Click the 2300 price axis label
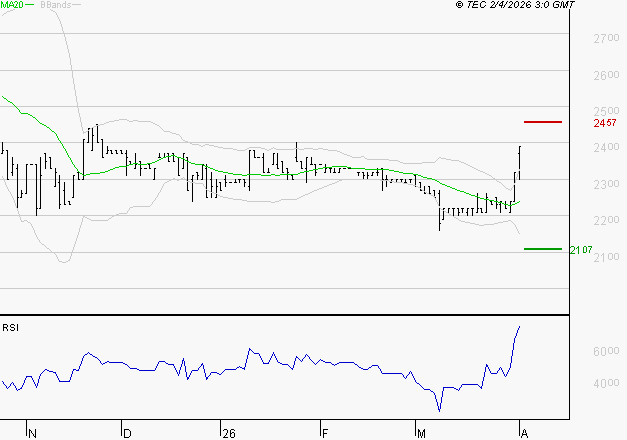627x440 pixels. click(x=606, y=184)
